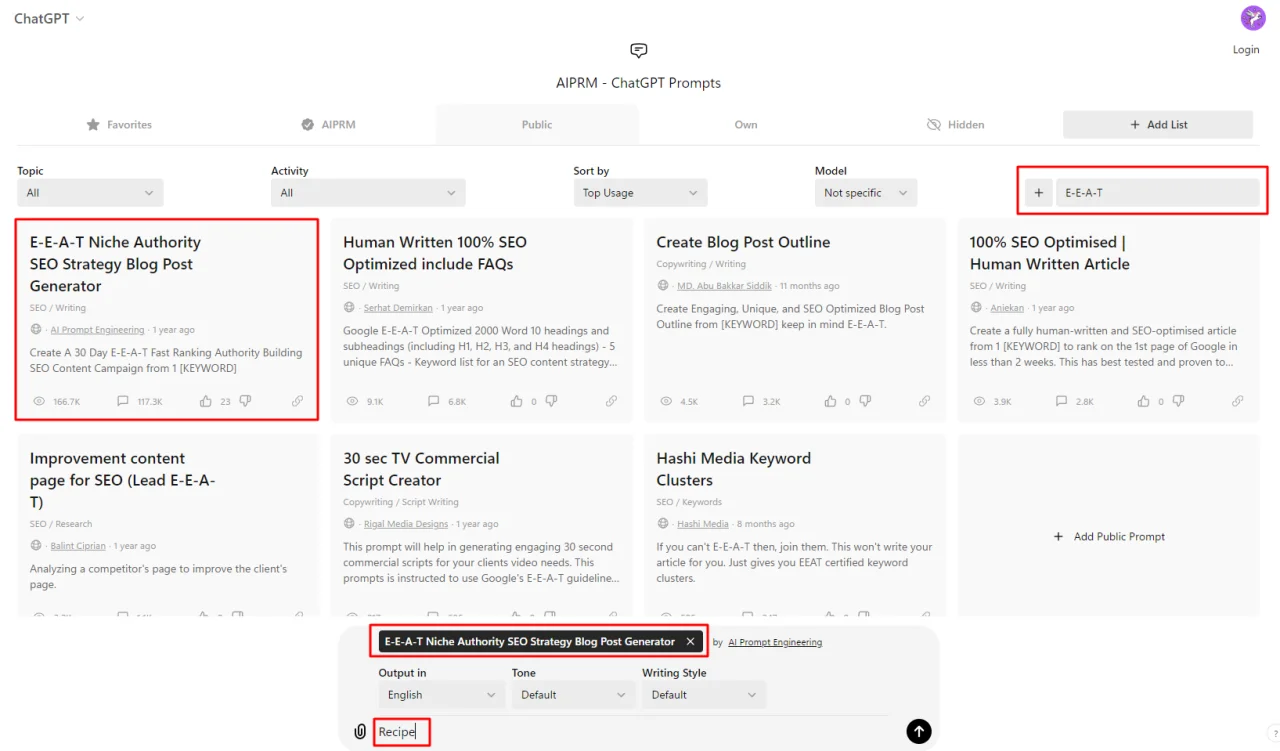Open the ChatGPT model selector dropdown
This screenshot has width=1280, height=751.
click(x=49, y=19)
